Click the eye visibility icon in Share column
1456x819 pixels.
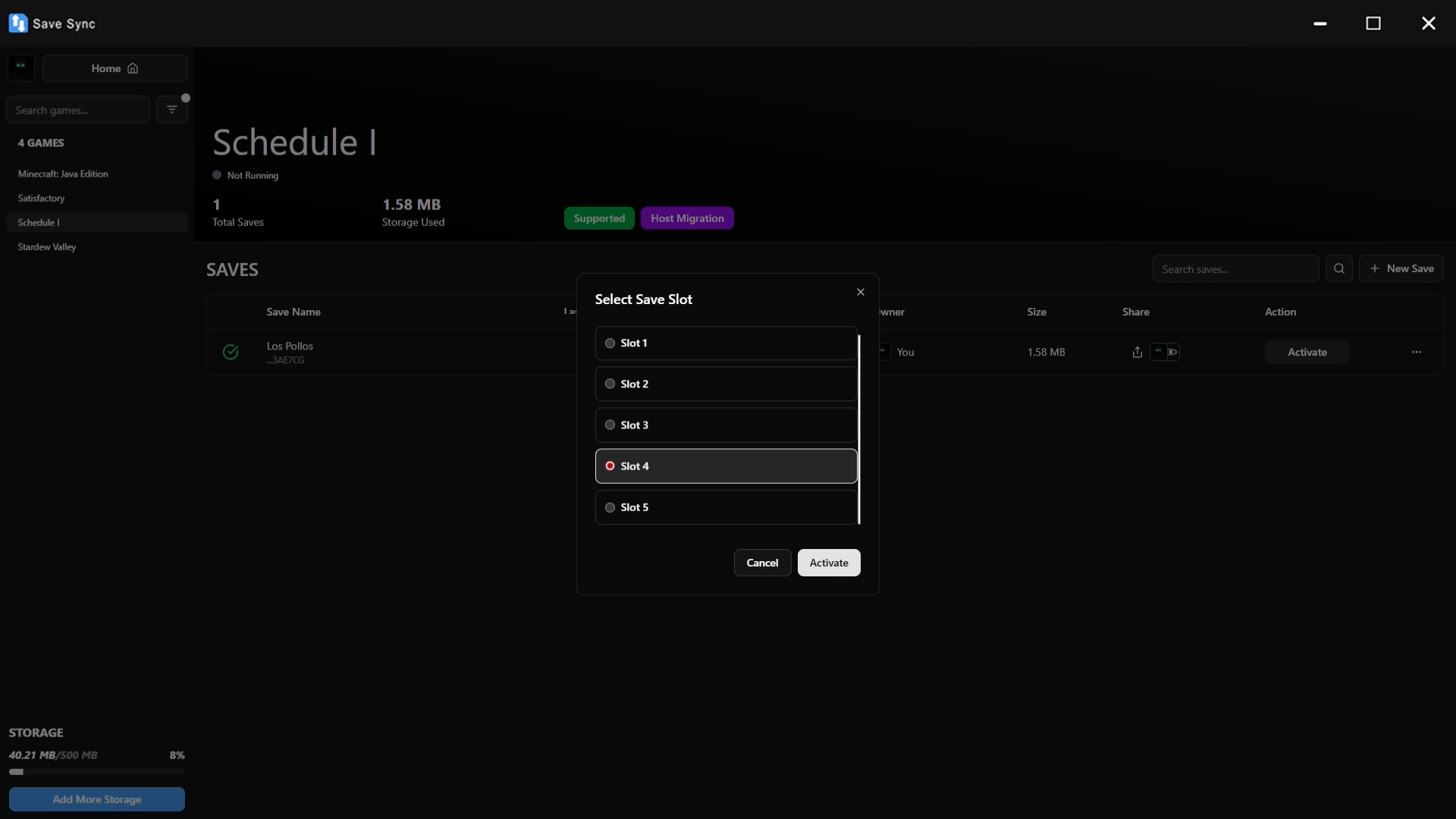[1172, 352]
